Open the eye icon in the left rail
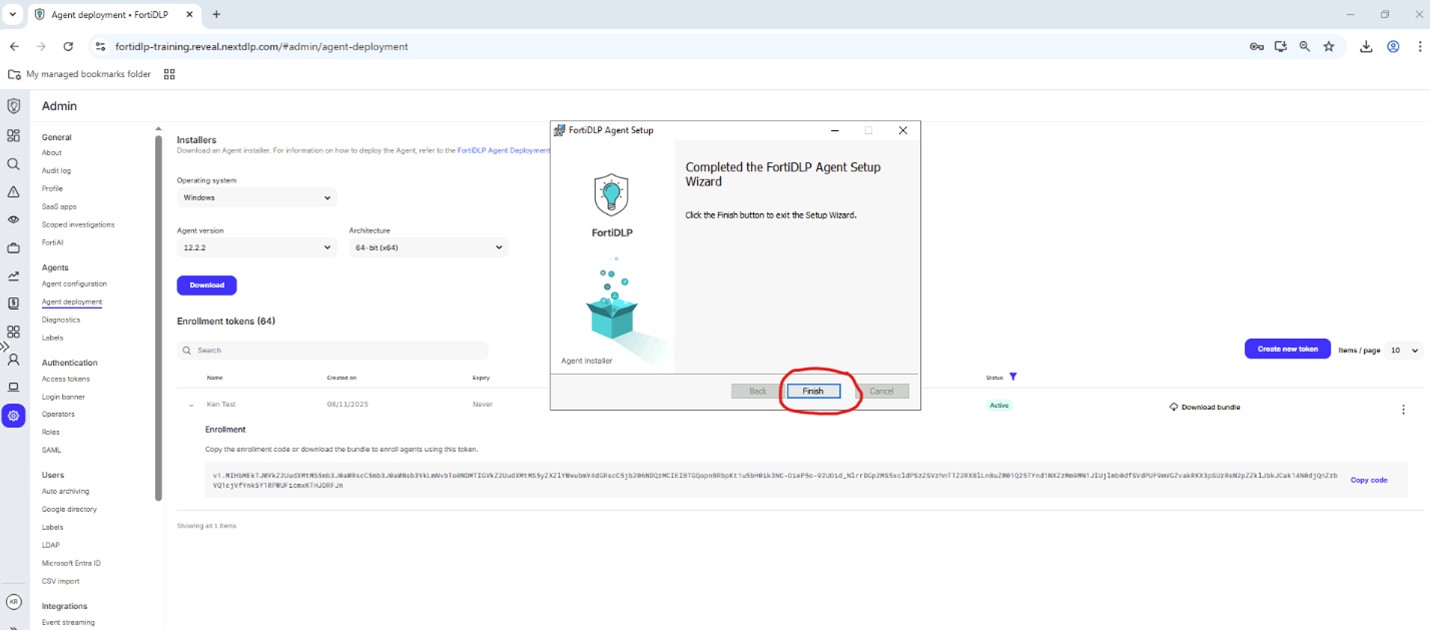 [13, 219]
